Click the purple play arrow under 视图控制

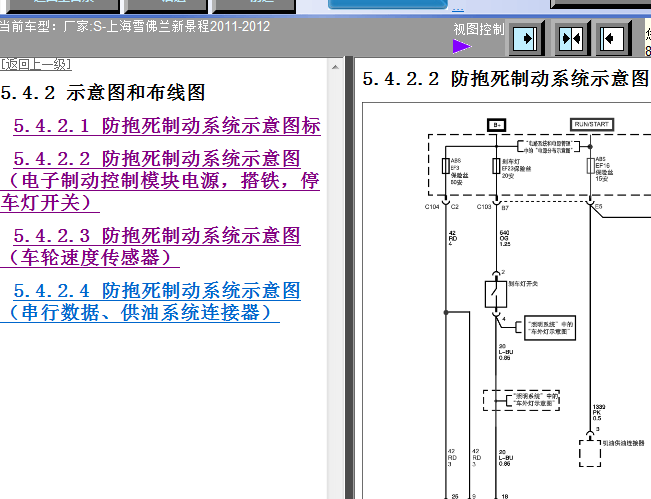pos(462,46)
